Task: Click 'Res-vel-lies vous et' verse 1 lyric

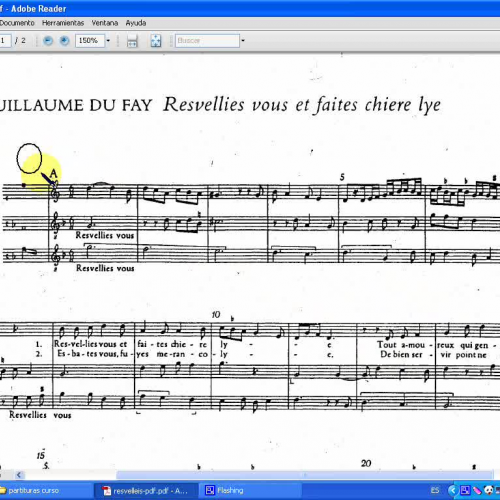Action: click(x=91, y=344)
